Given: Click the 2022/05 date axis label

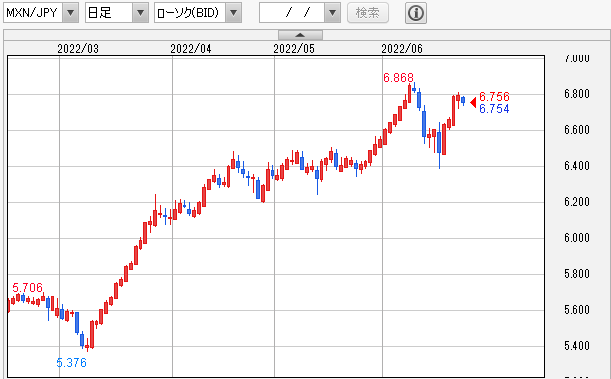Looking at the screenshot, I should pos(293,49).
